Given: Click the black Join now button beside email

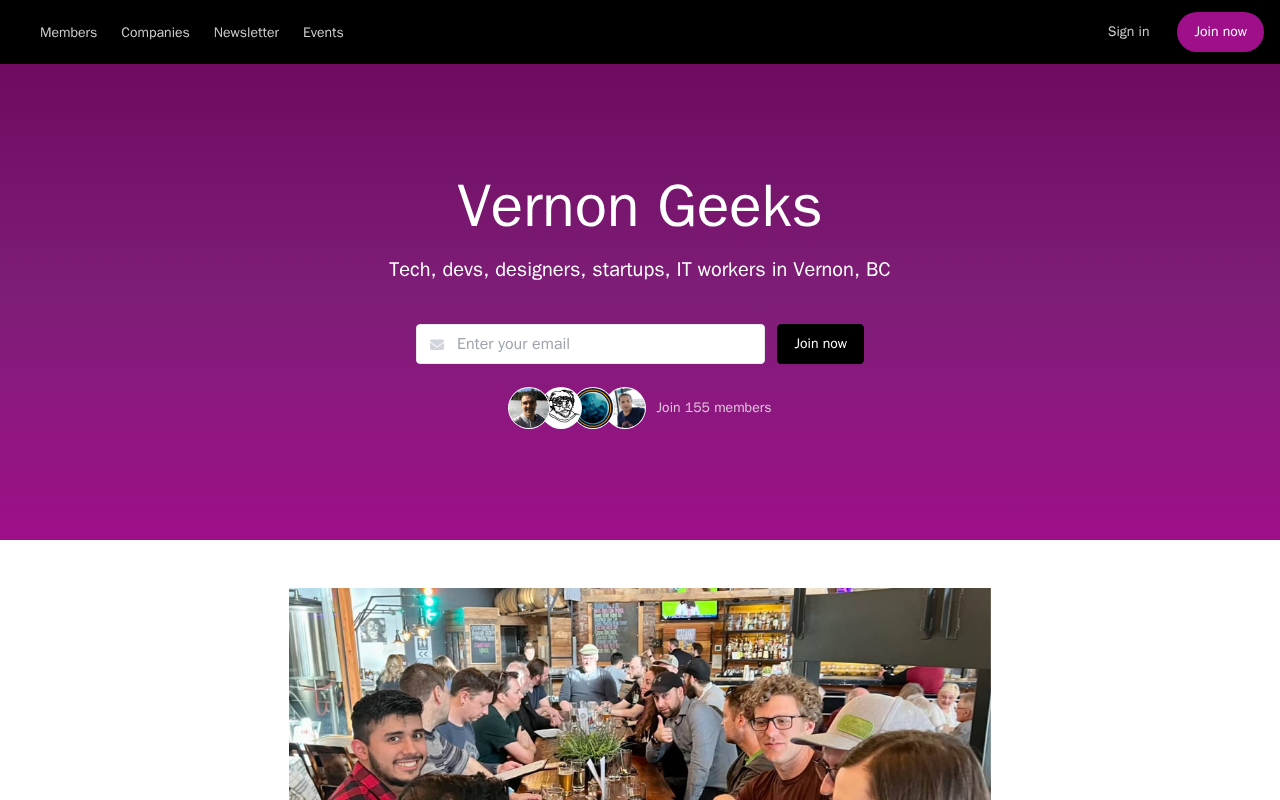Looking at the screenshot, I should (x=820, y=344).
